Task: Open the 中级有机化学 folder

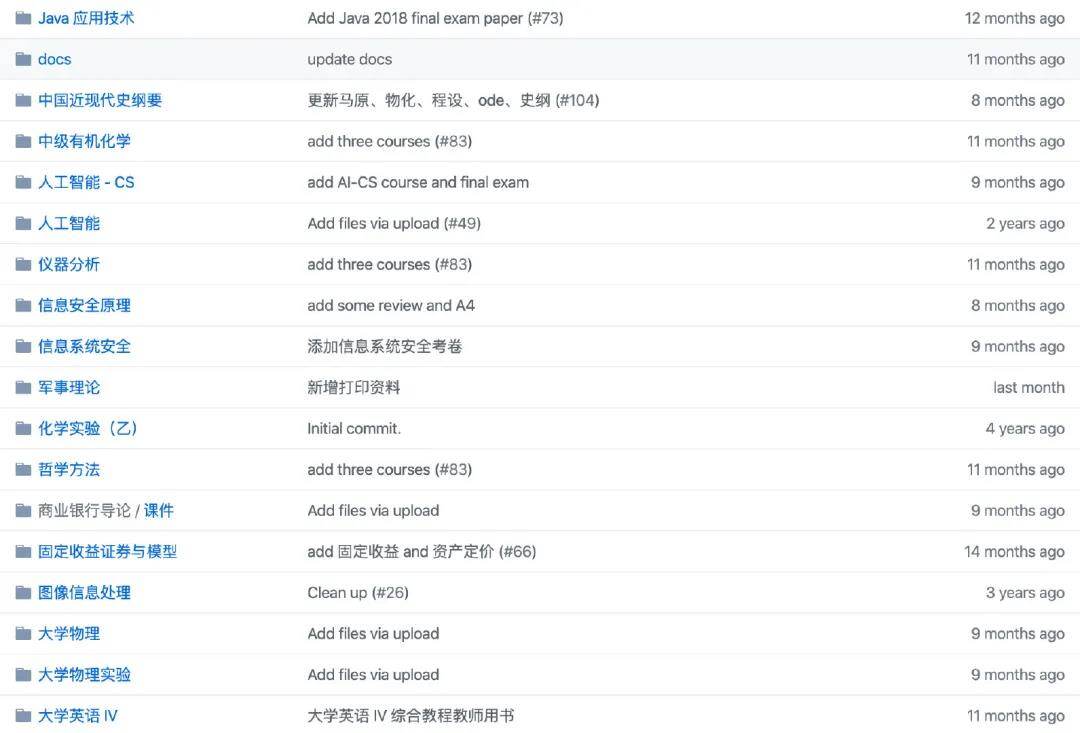Action: click(84, 141)
